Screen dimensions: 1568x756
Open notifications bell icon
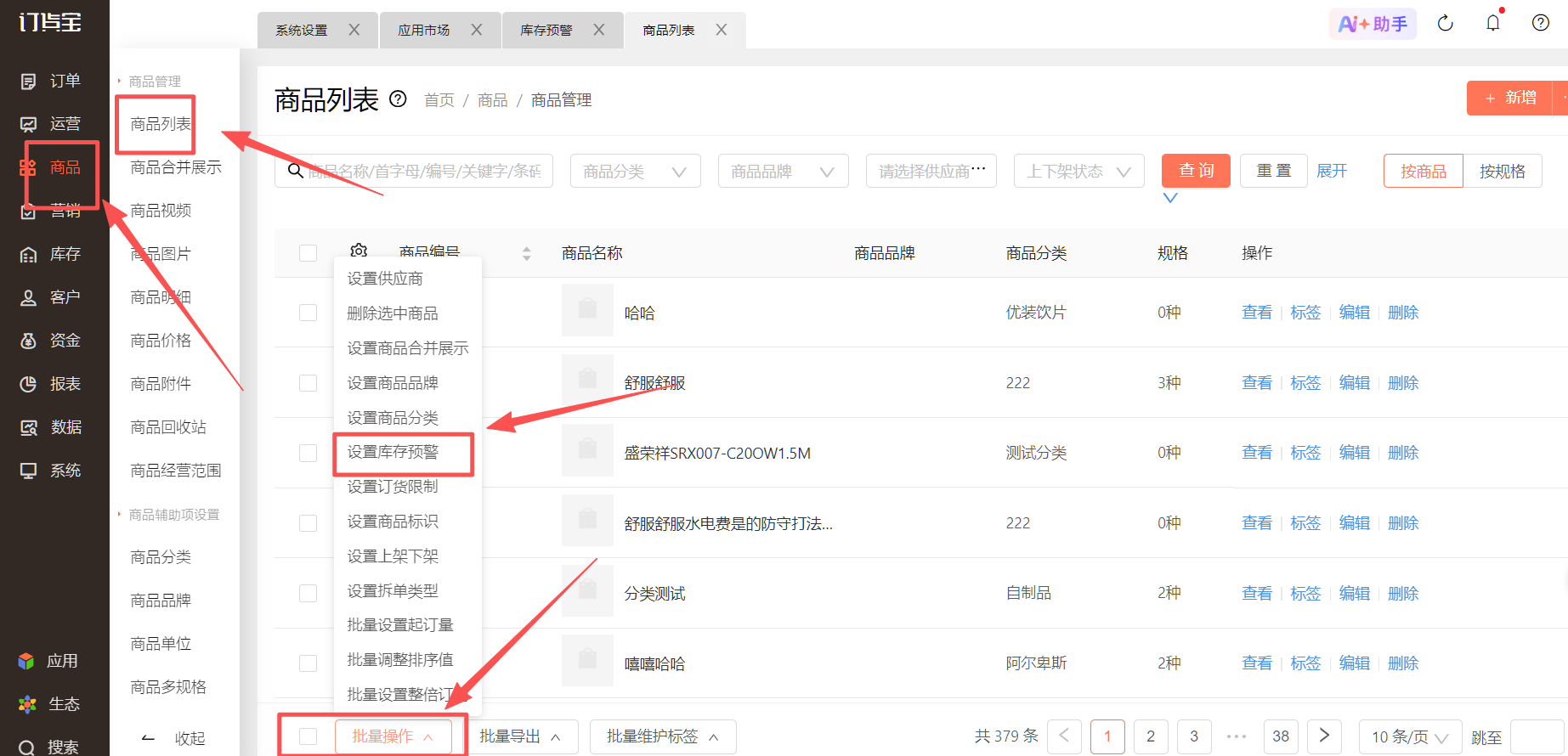1493,23
